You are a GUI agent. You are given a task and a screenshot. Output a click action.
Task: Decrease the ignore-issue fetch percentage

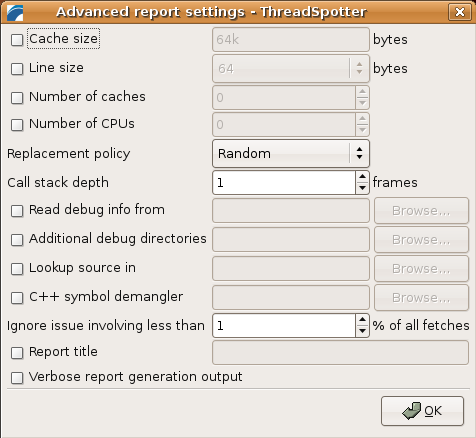coord(362,331)
